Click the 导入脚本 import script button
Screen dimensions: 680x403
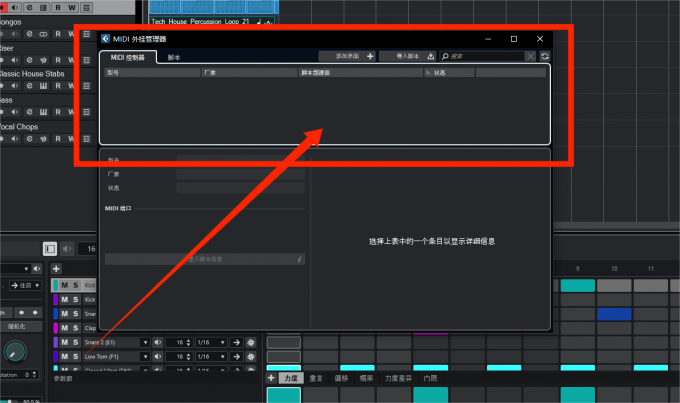408,56
